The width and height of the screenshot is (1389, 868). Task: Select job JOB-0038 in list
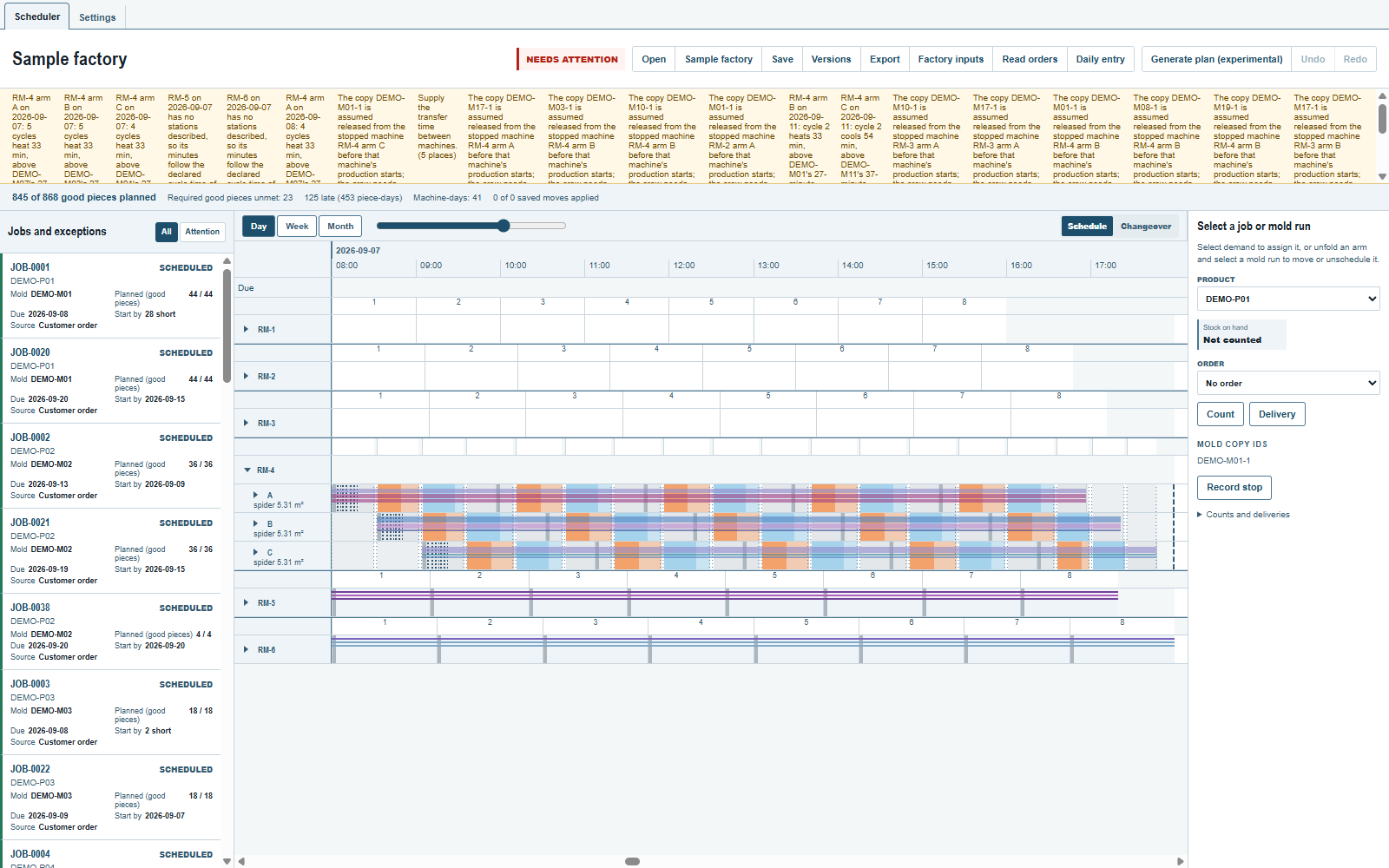111,632
